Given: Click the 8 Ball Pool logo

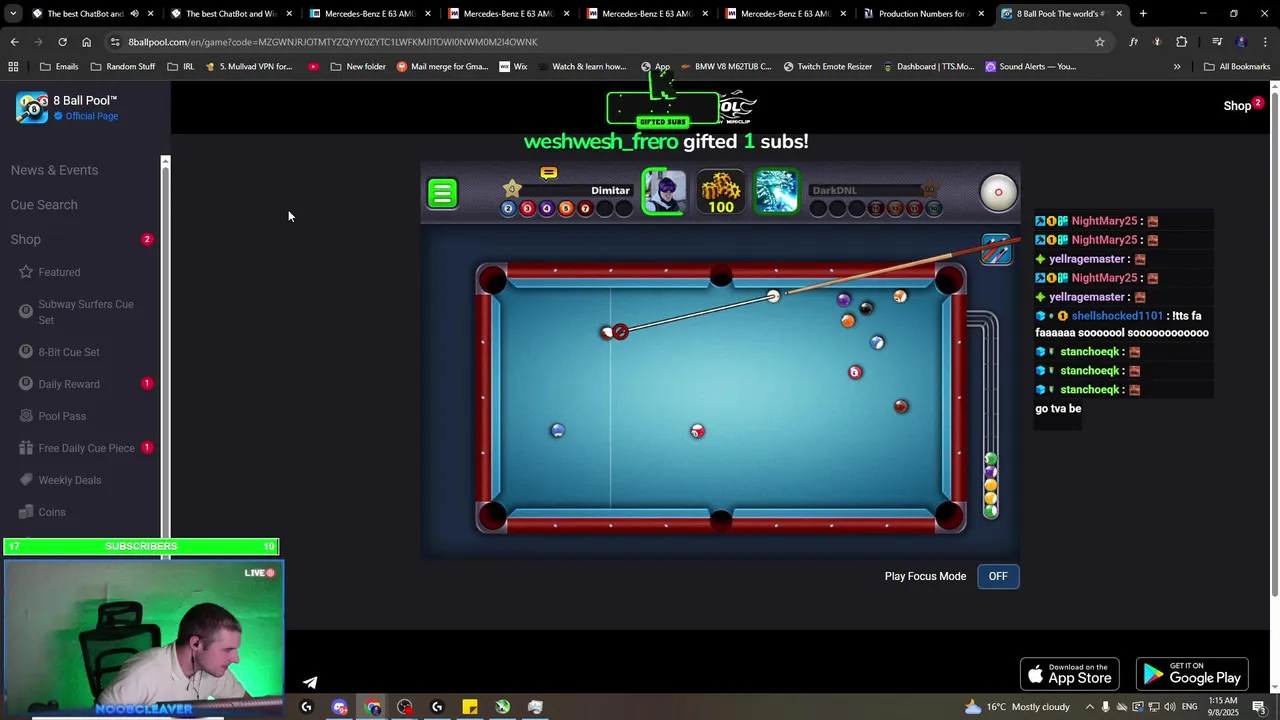Looking at the screenshot, I should [32, 107].
